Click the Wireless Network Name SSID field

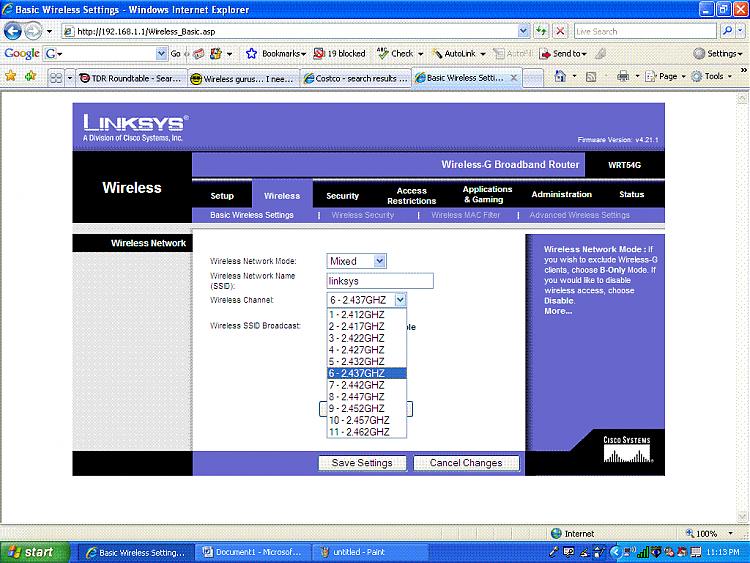[379, 281]
